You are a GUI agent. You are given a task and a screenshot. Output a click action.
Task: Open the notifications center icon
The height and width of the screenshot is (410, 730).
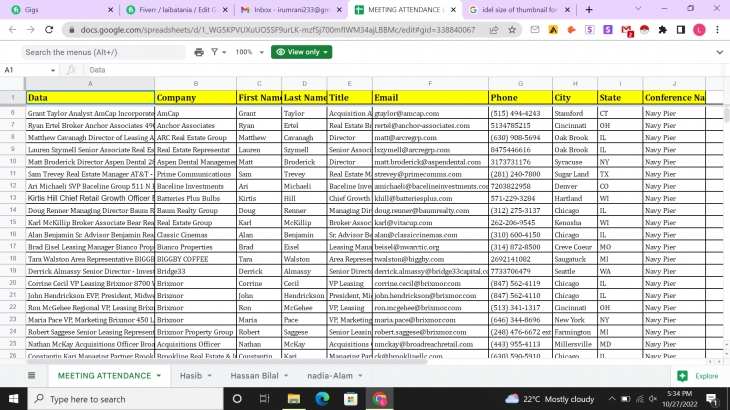click(x=711, y=399)
